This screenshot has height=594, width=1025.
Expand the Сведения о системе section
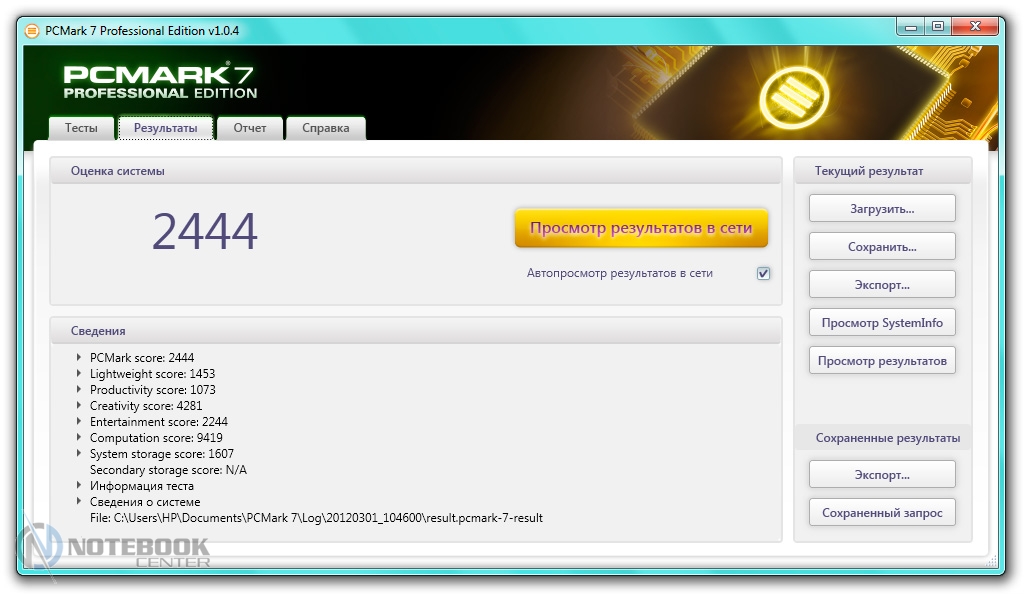pos(79,501)
